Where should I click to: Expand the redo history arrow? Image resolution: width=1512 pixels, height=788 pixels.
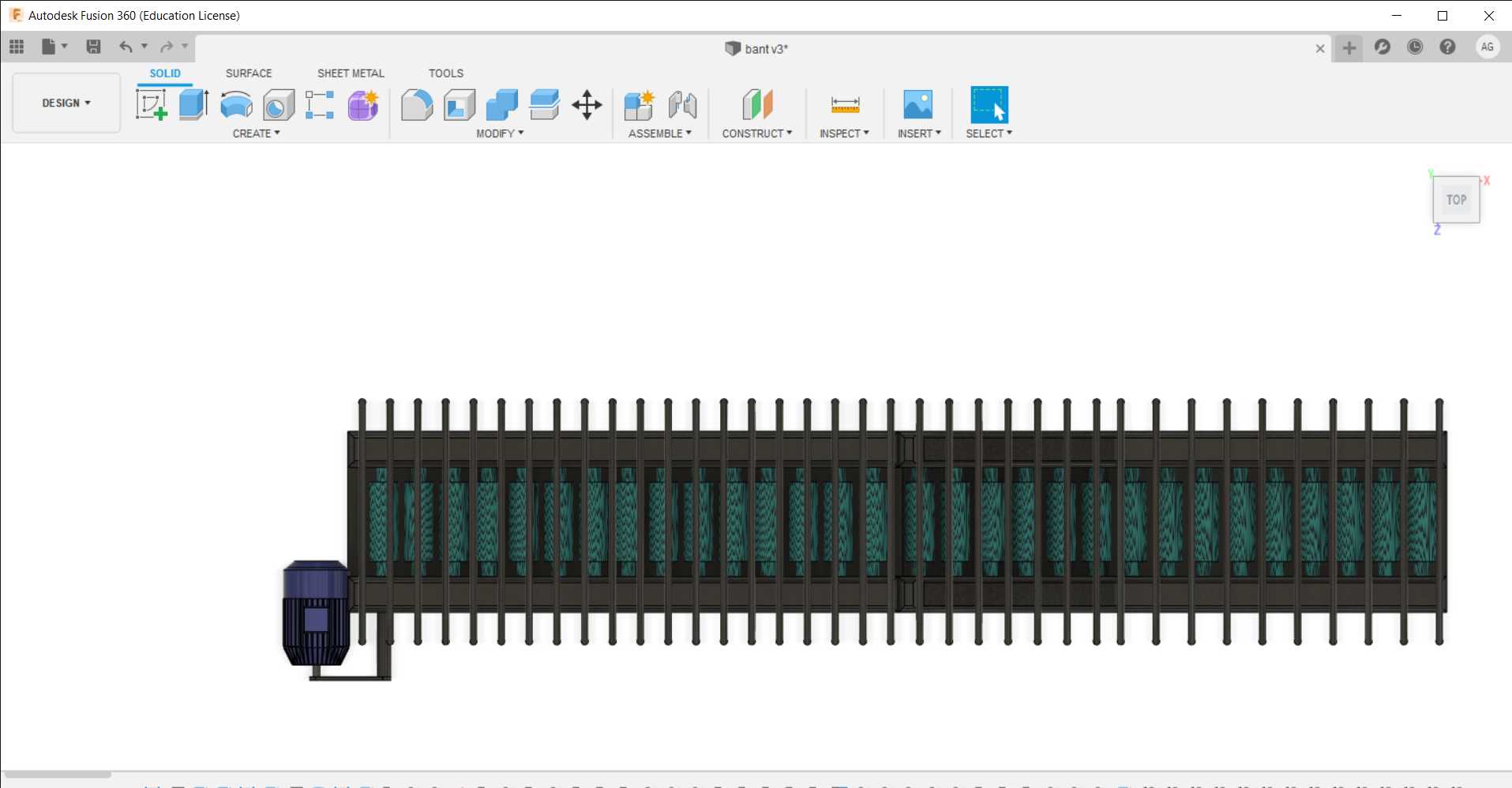point(185,46)
